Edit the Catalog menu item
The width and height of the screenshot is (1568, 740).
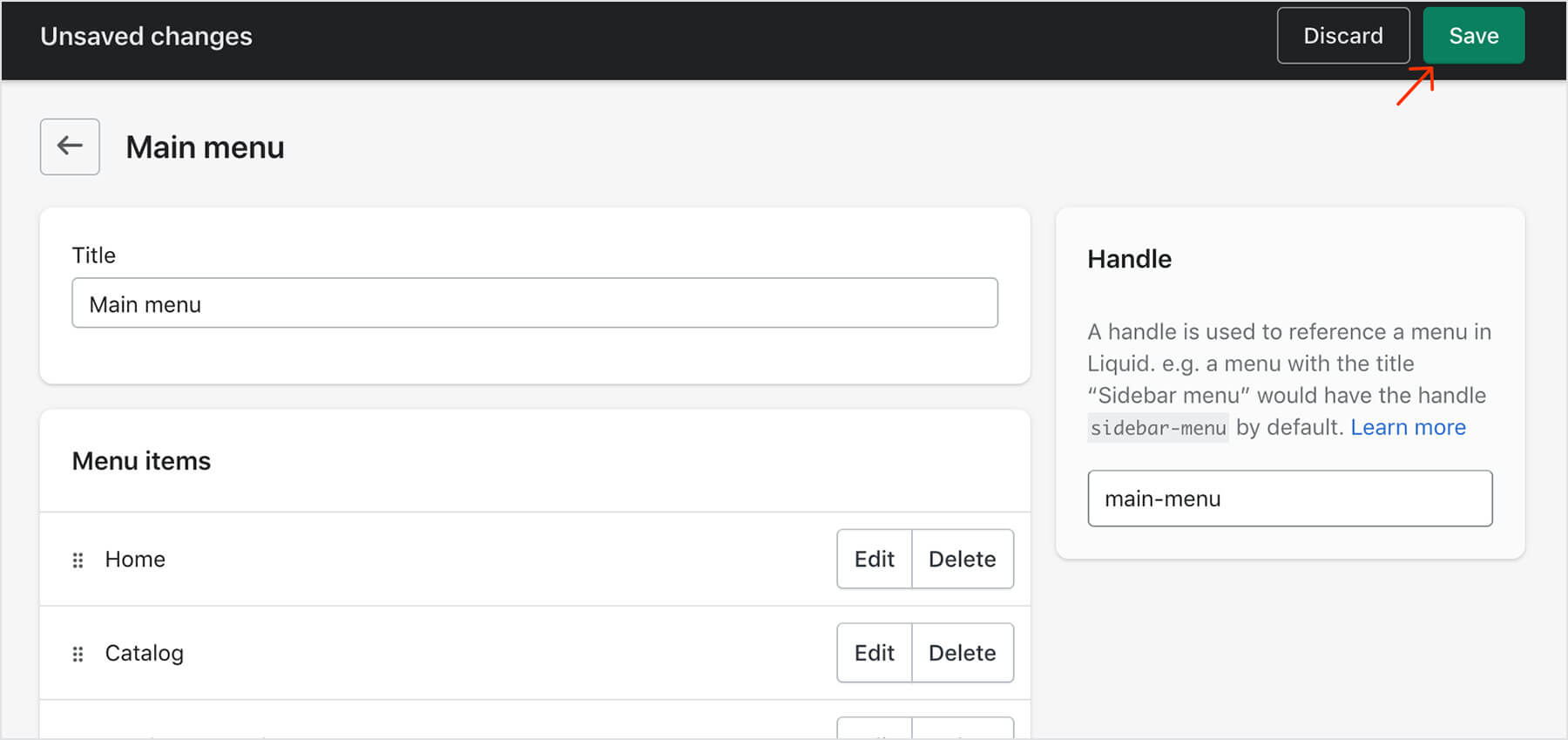pos(874,653)
